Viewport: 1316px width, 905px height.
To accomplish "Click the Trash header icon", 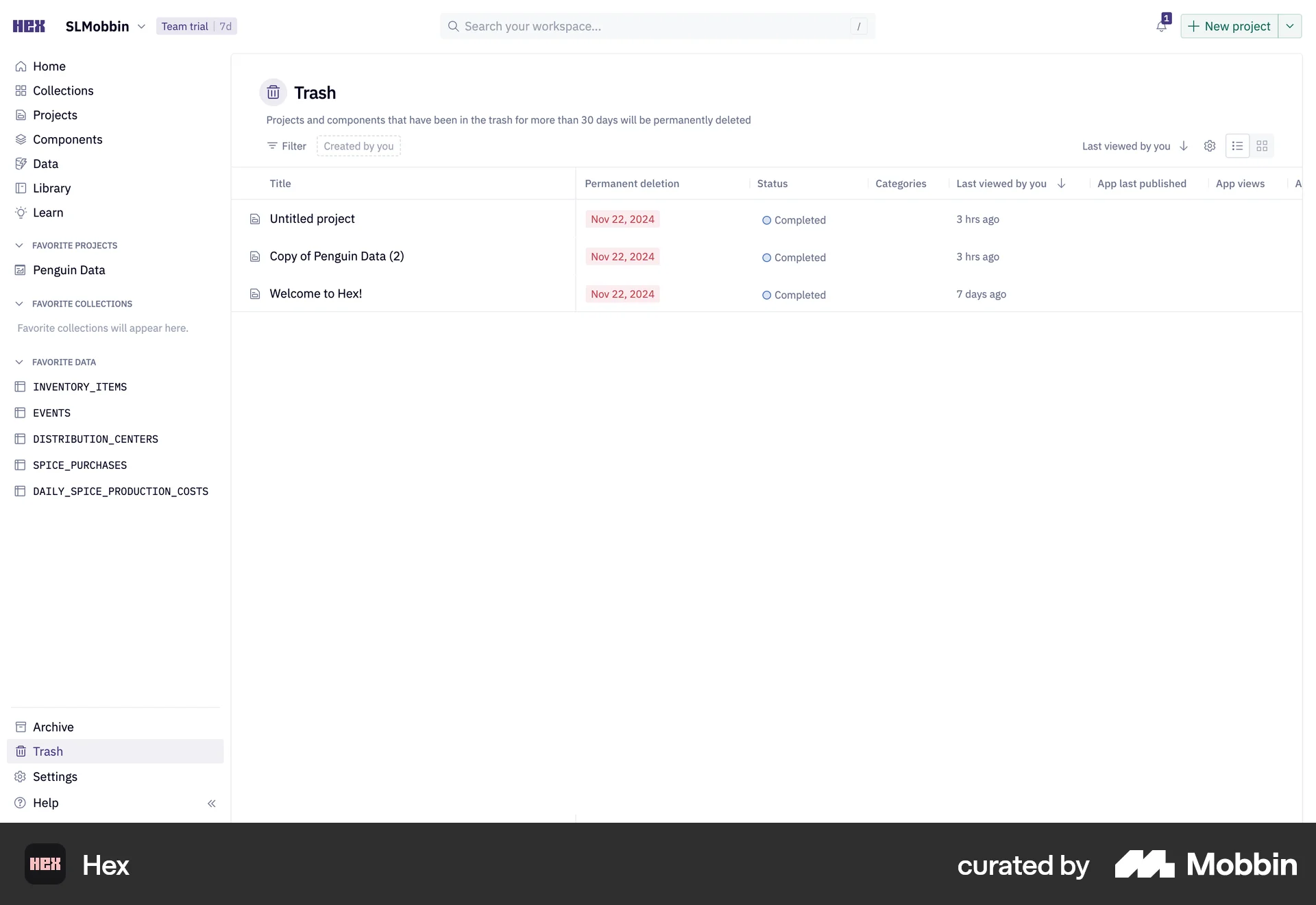I will click(x=273, y=93).
